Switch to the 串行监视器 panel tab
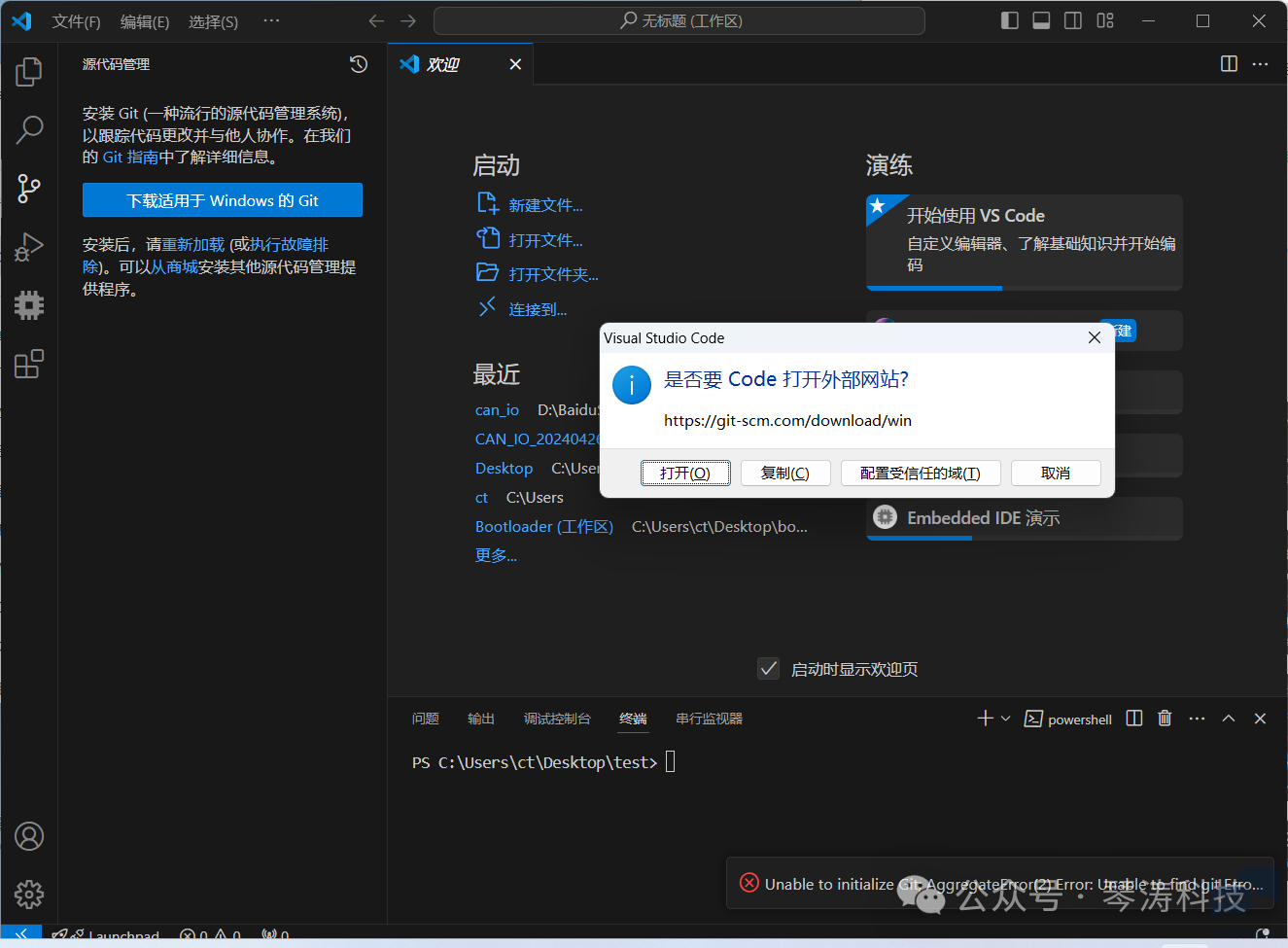The width and height of the screenshot is (1288, 948). pyautogui.click(x=709, y=719)
